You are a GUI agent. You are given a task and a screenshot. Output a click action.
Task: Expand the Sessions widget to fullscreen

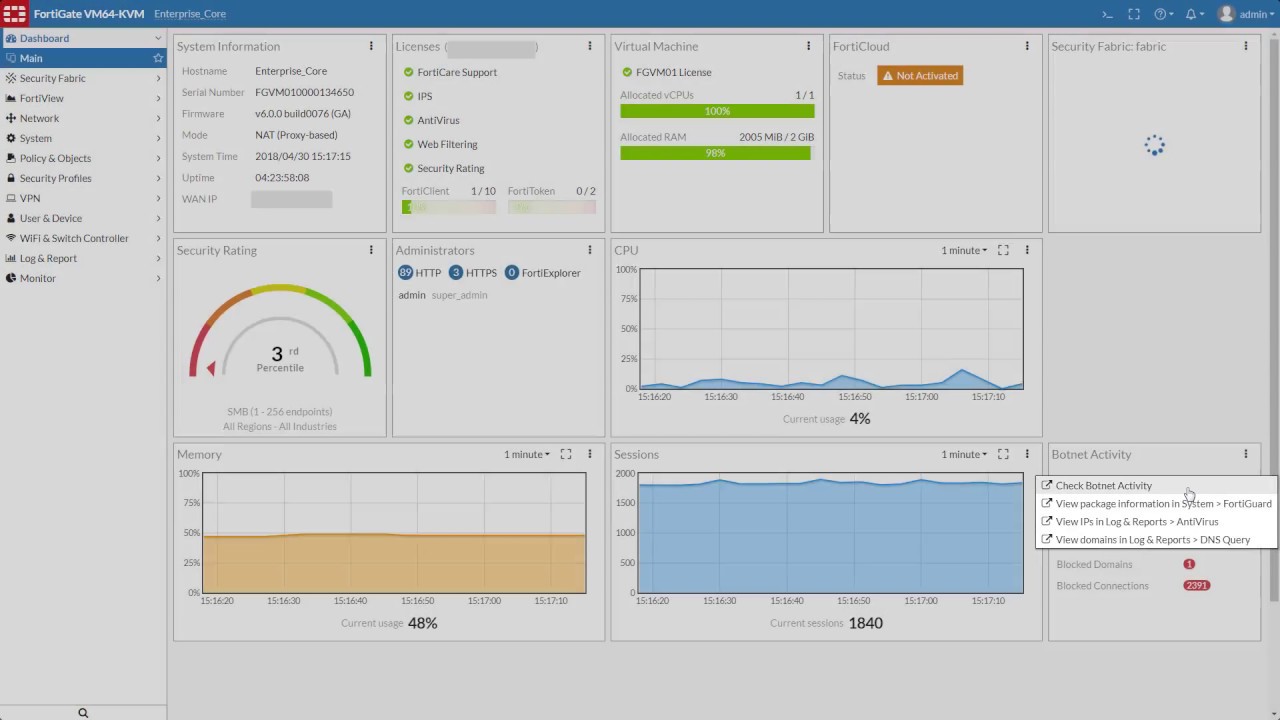point(1003,454)
